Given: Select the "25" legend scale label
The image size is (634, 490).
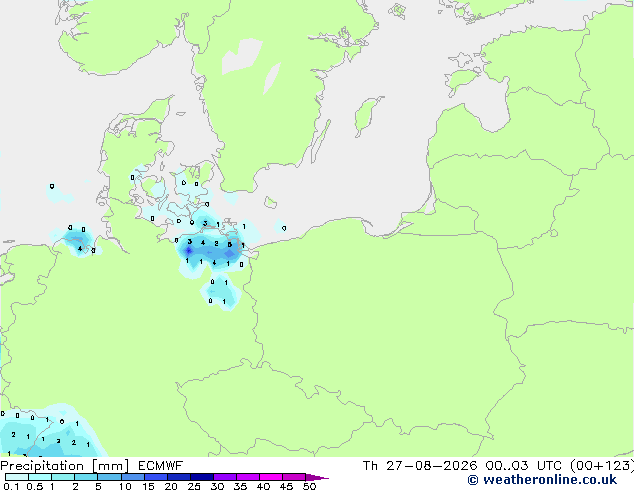Looking at the screenshot, I should click(194, 486).
